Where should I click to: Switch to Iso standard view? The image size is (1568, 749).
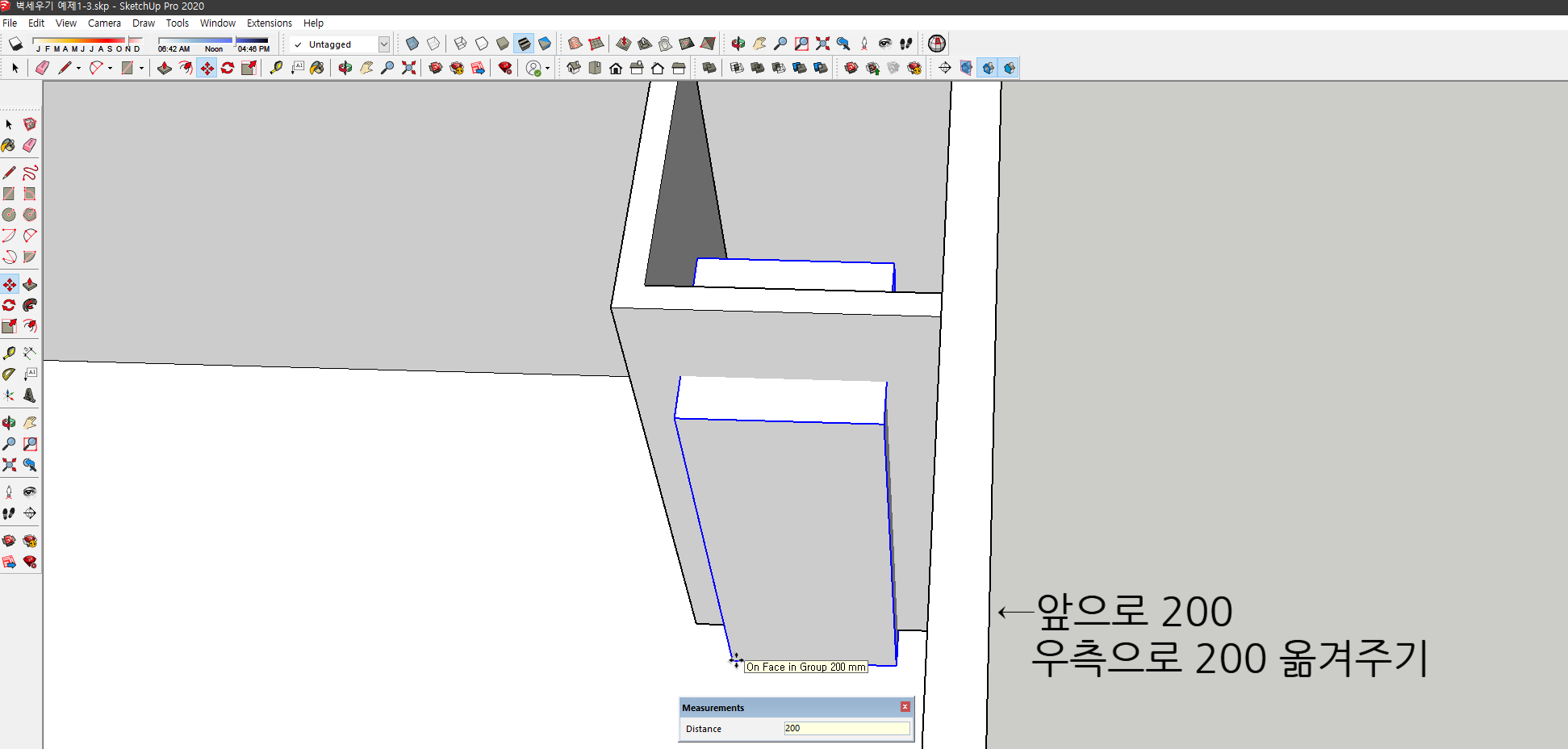574,68
